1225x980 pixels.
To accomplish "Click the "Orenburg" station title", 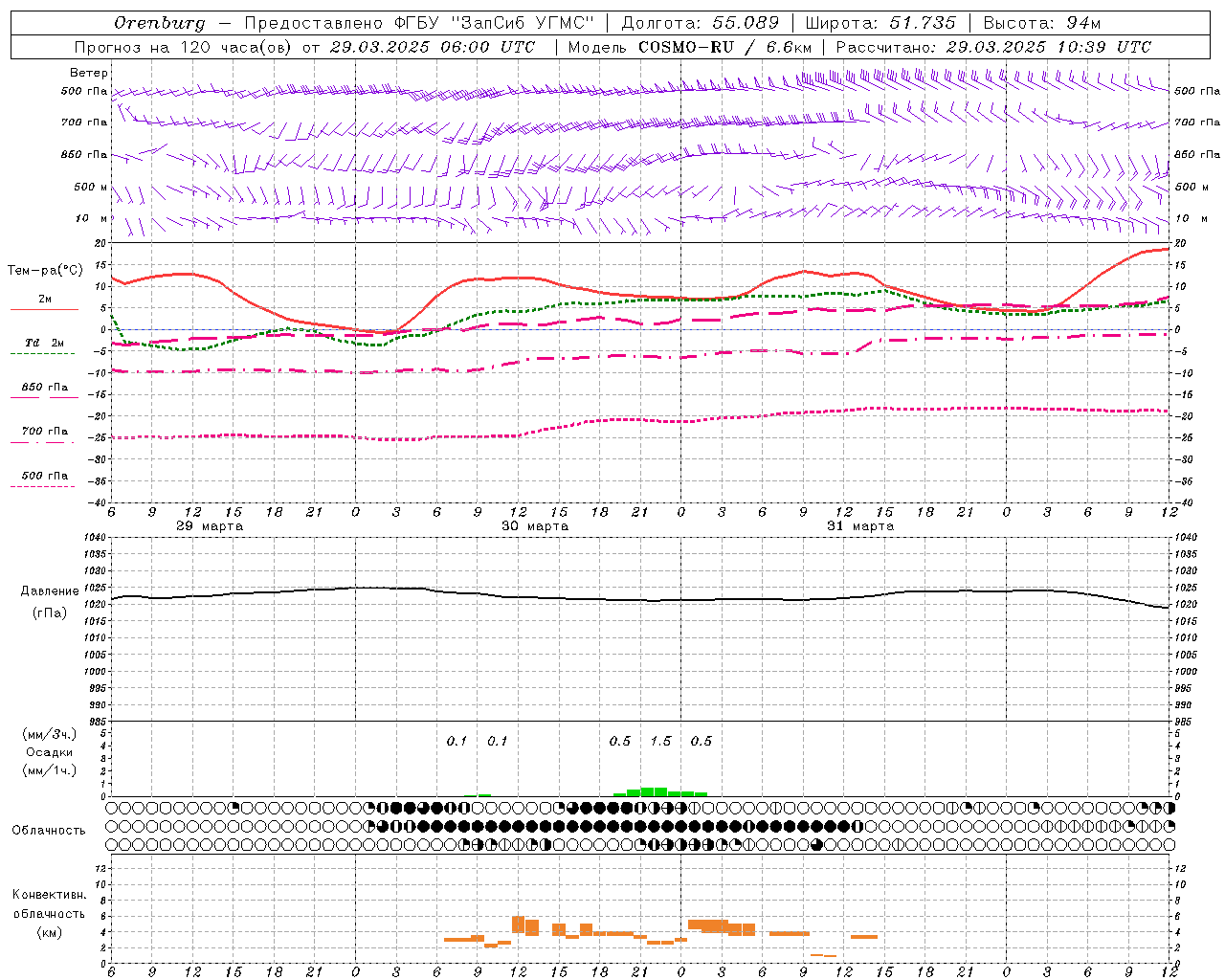I will [x=160, y=23].
